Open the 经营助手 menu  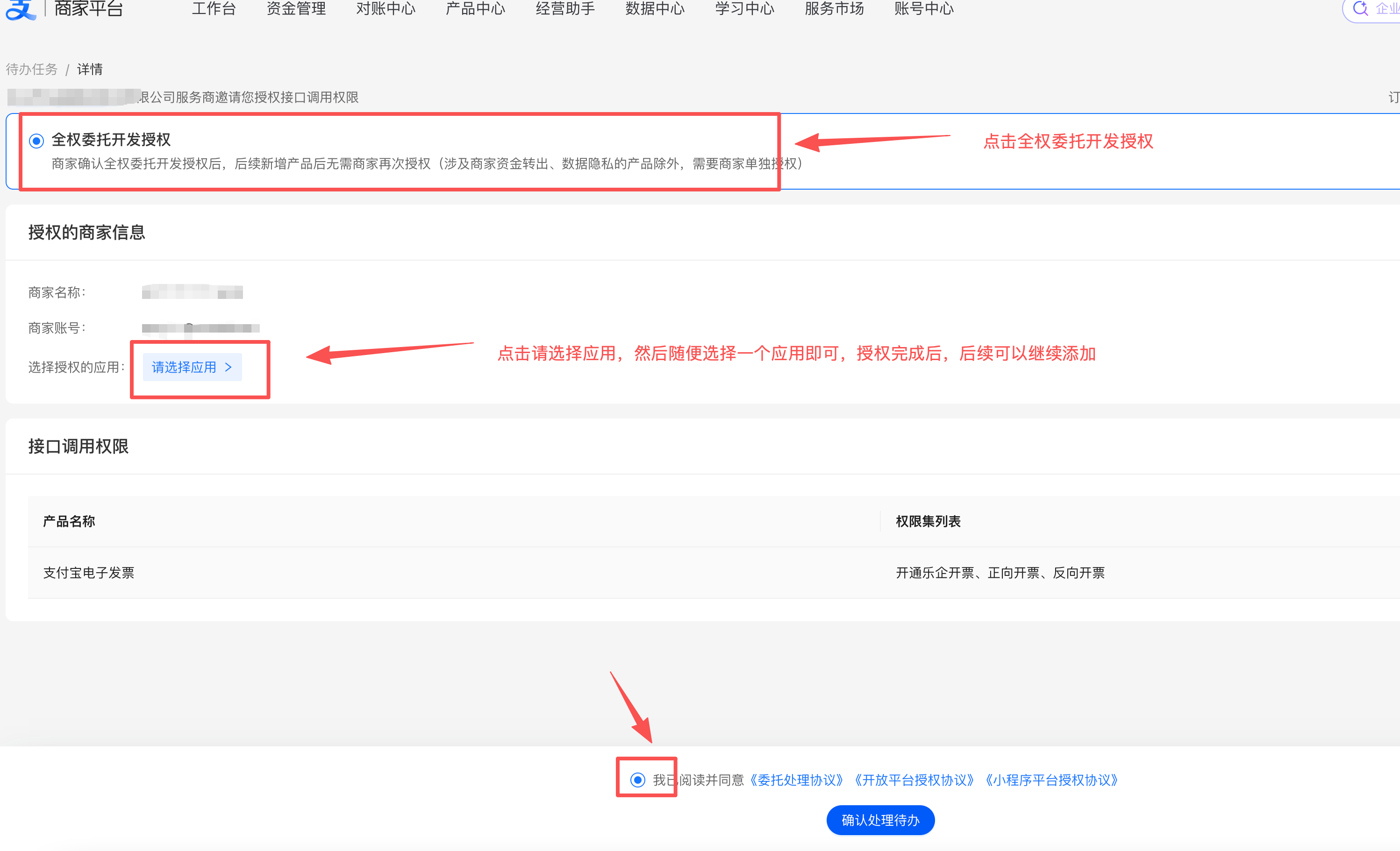[x=565, y=8]
